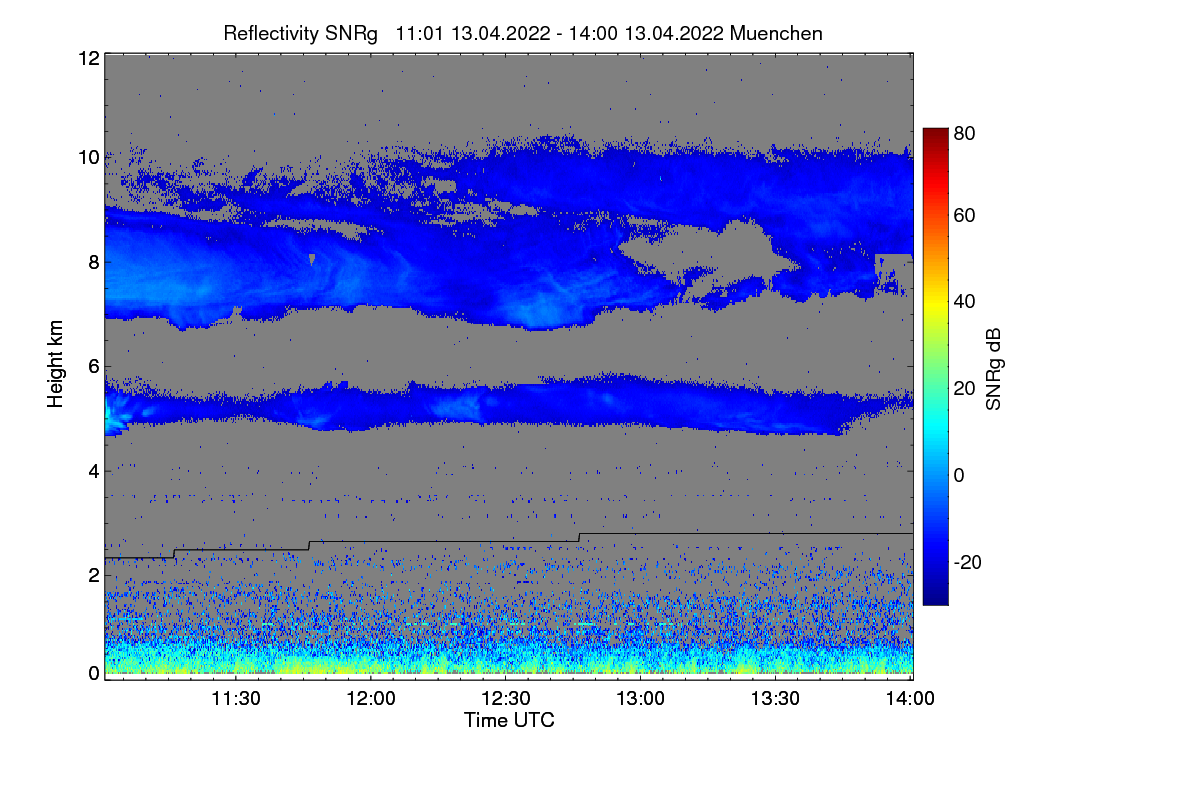
Task: Click the SNRg colorbar scale
Action: [x=935, y=366]
